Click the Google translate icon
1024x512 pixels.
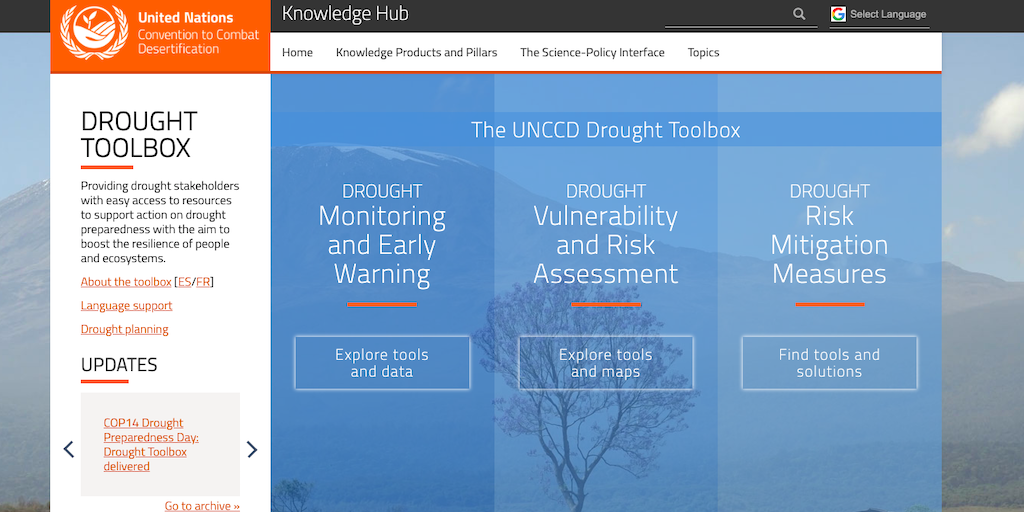839,14
